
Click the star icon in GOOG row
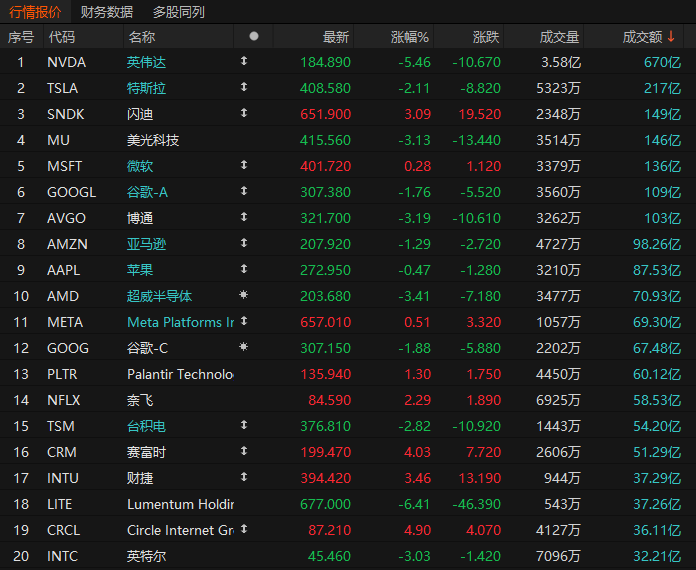(243, 346)
